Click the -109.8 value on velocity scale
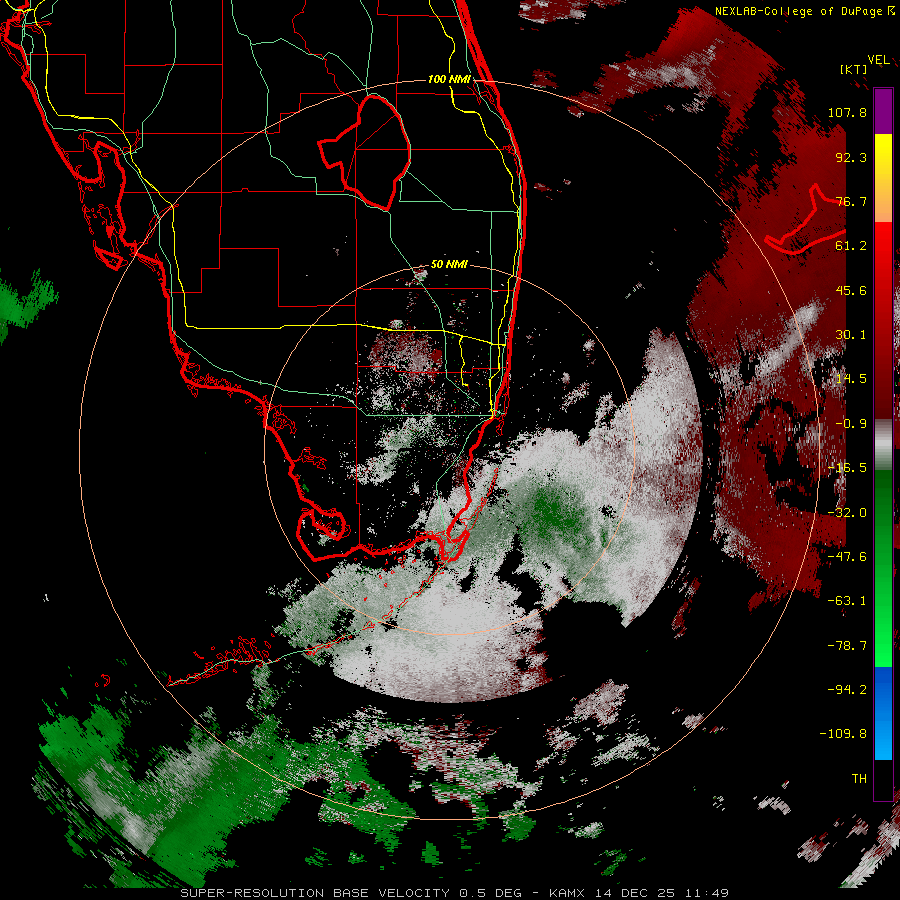 point(843,734)
